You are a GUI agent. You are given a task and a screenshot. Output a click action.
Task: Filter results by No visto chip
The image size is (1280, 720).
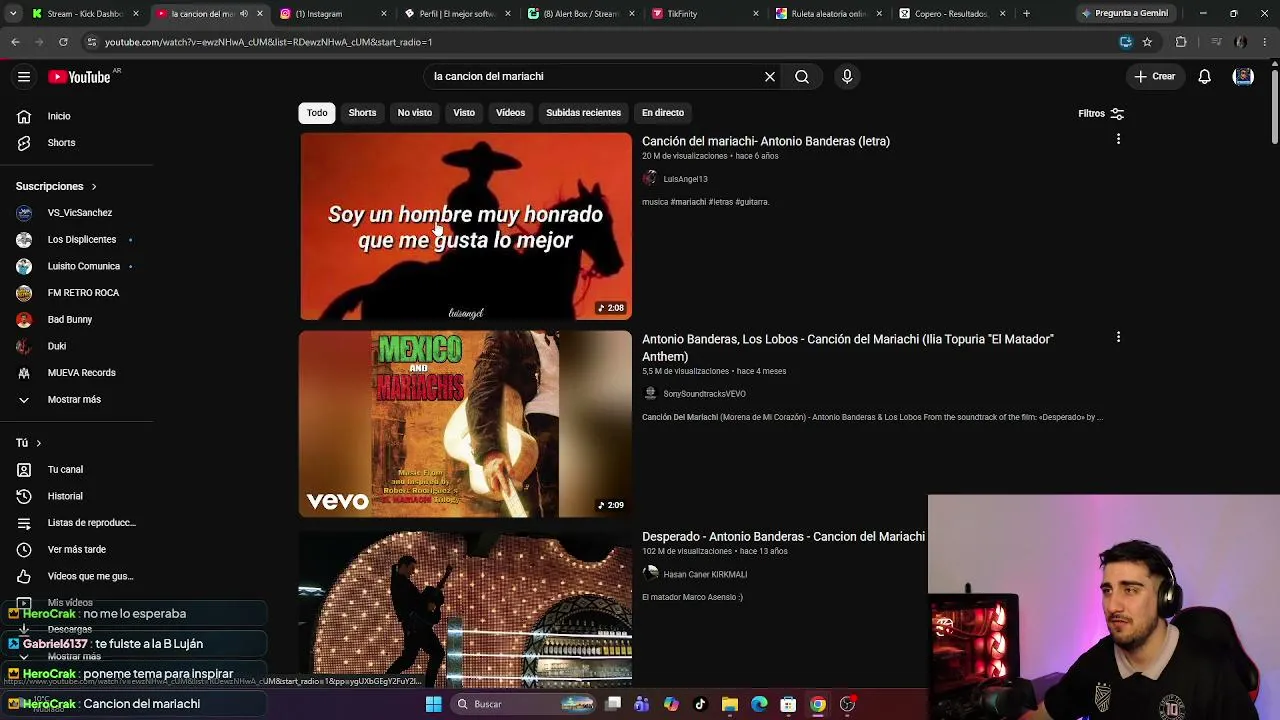(x=415, y=113)
